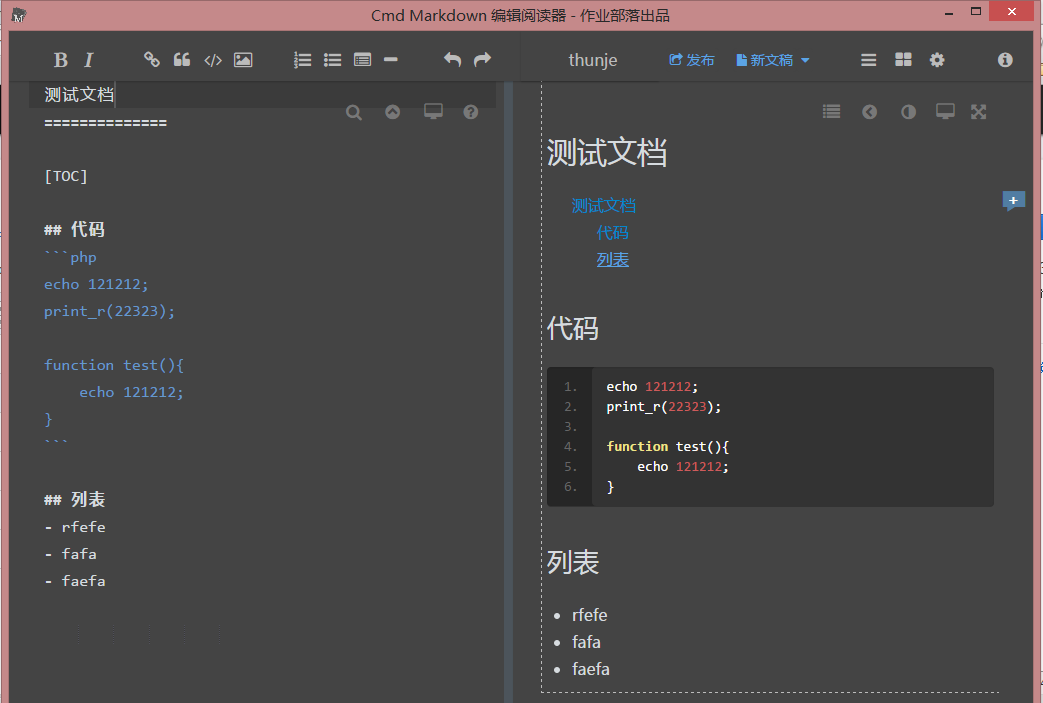Undo the last edit

tap(452, 60)
